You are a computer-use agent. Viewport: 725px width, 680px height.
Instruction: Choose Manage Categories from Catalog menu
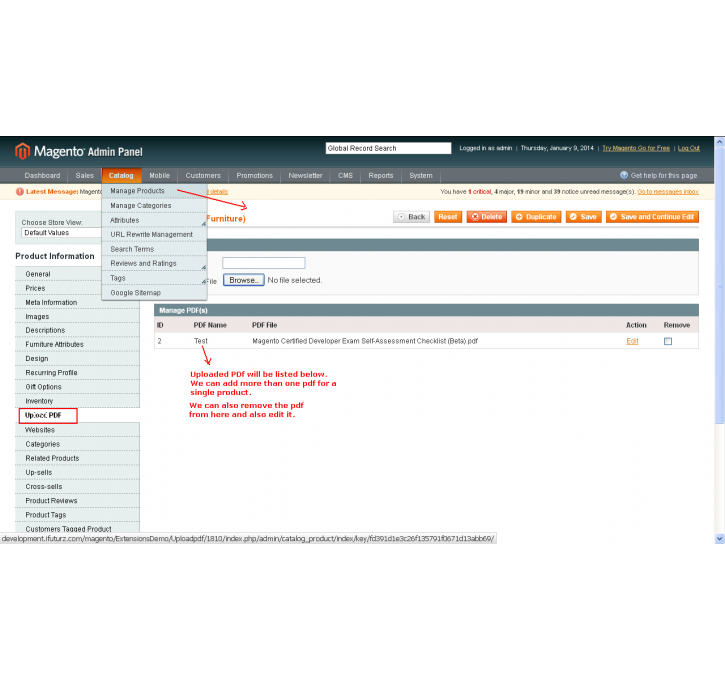(154, 206)
